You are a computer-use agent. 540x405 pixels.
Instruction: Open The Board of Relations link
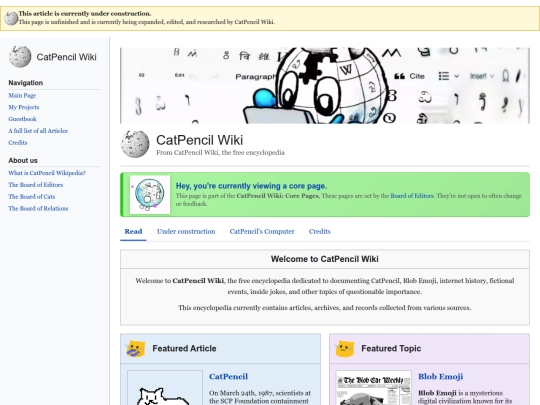(38, 208)
